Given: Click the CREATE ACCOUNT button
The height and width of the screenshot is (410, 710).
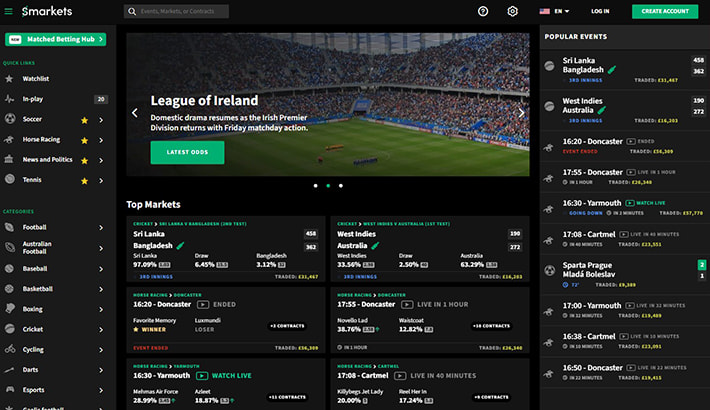Looking at the screenshot, I should [665, 11].
